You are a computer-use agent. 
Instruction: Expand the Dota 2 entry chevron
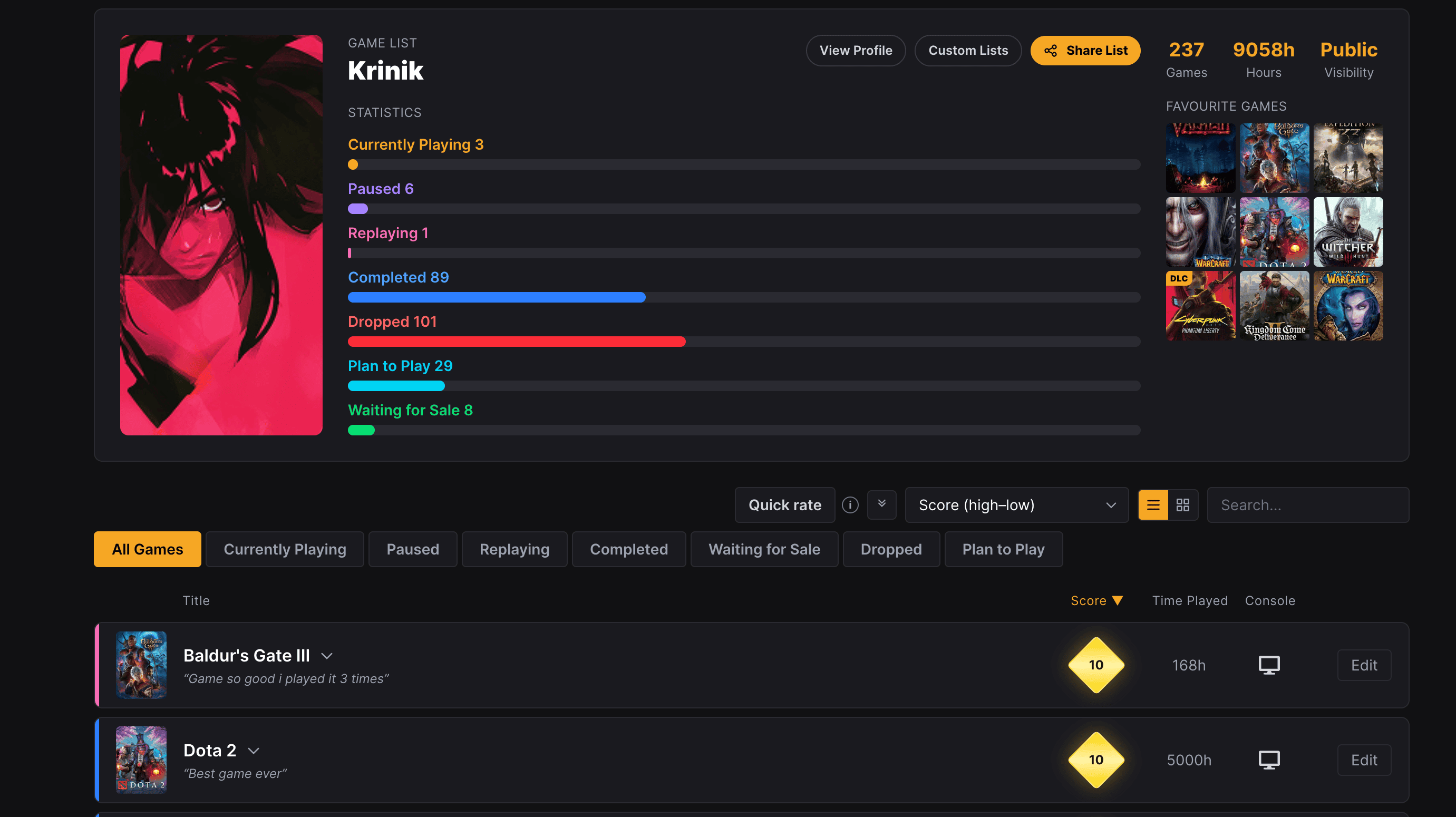click(253, 751)
